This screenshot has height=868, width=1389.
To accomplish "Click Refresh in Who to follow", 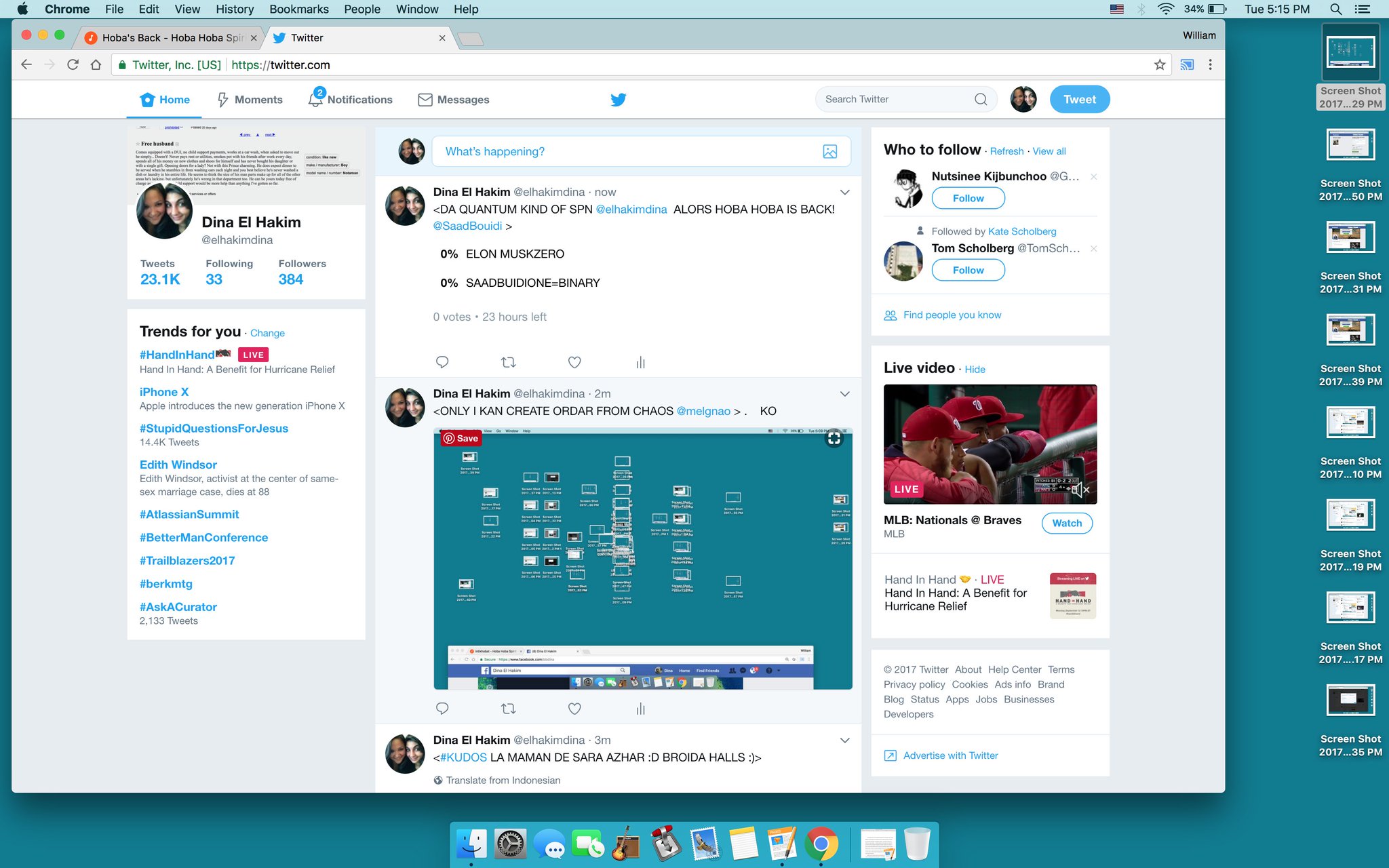I will pyautogui.click(x=1006, y=151).
